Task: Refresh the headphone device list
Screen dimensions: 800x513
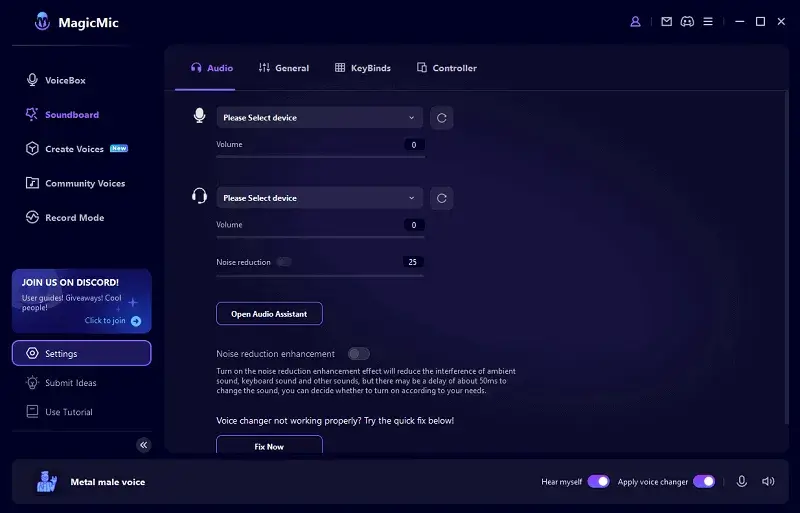Action: coord(441,198)
